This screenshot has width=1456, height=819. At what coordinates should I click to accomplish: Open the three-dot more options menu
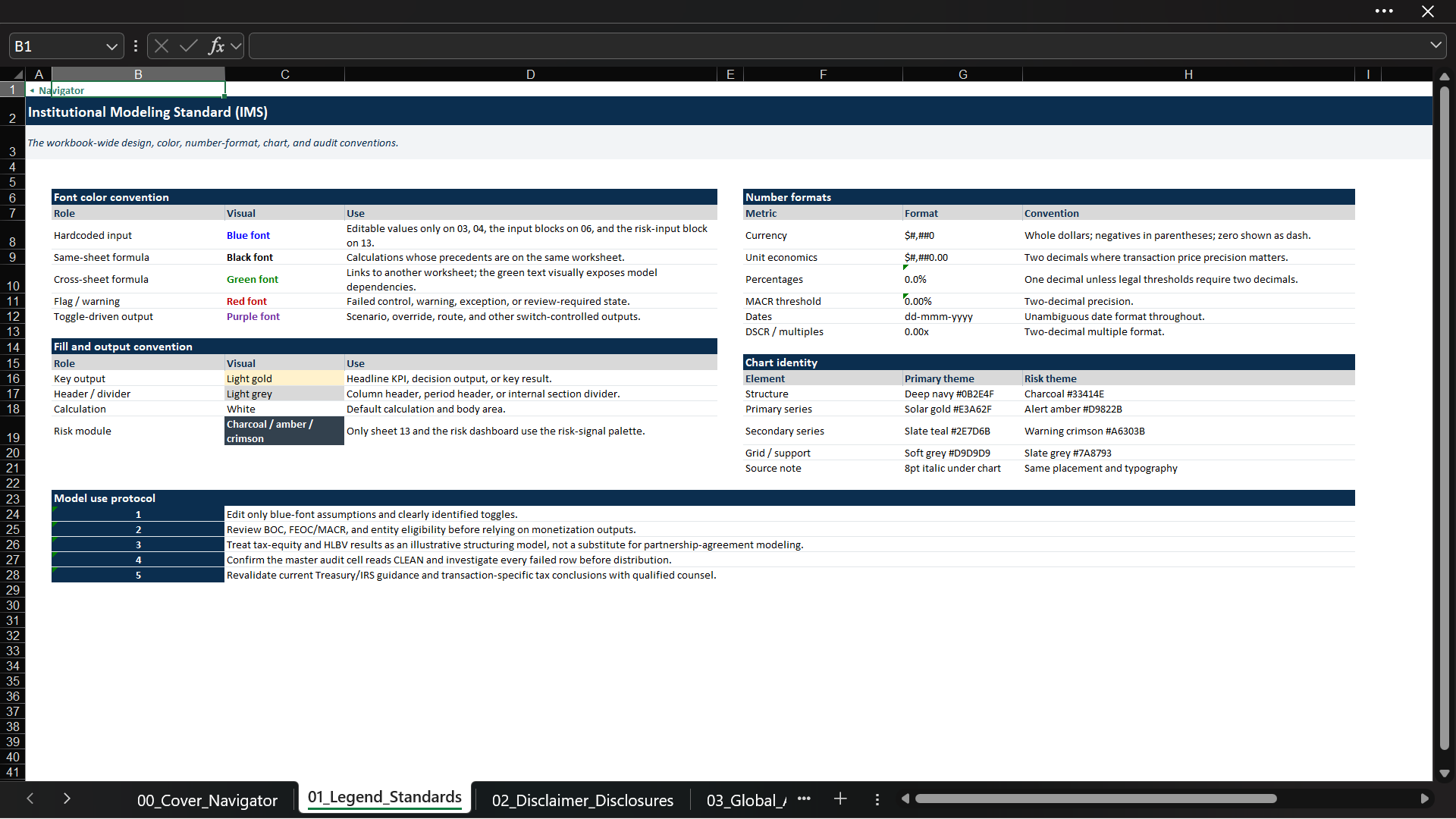(x=1384, y=11)
